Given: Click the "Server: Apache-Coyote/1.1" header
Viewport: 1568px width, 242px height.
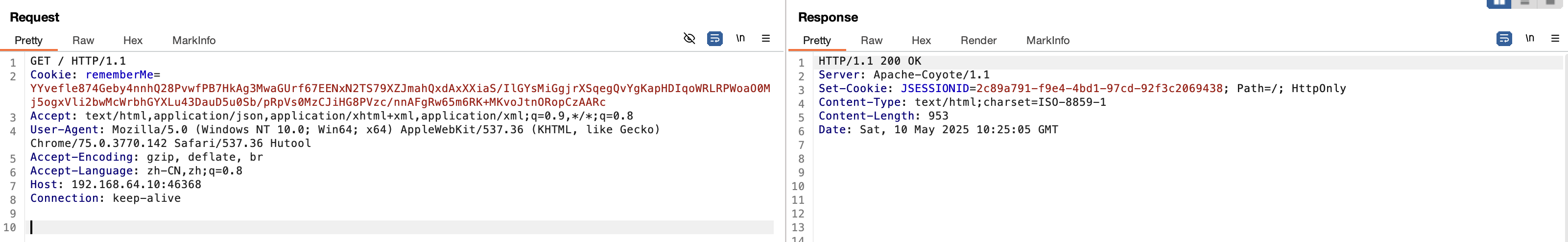Looking at the screenshot, I should tap(904, 74).
